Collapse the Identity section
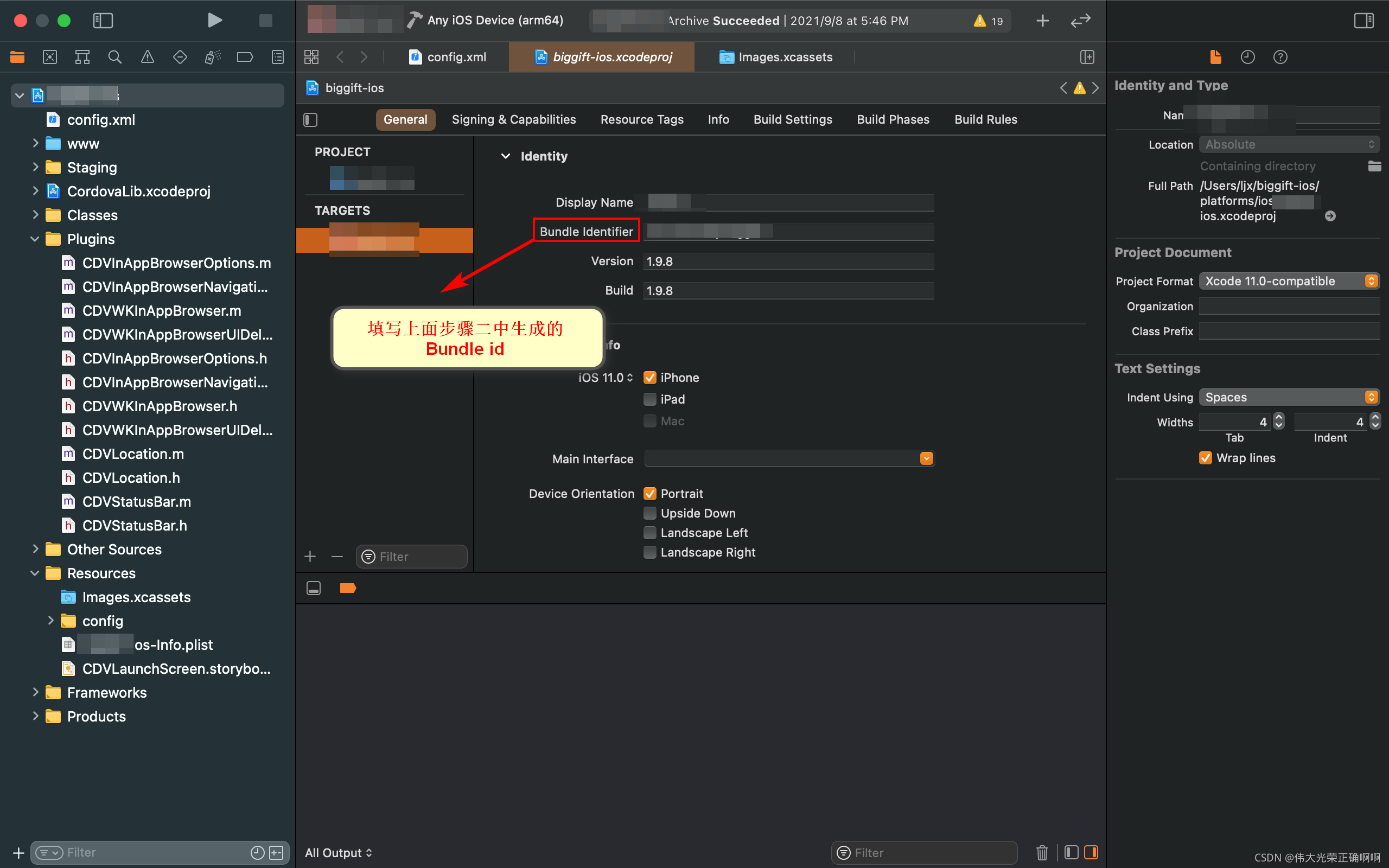This screenshot has height=868, width=1389. 505,156
